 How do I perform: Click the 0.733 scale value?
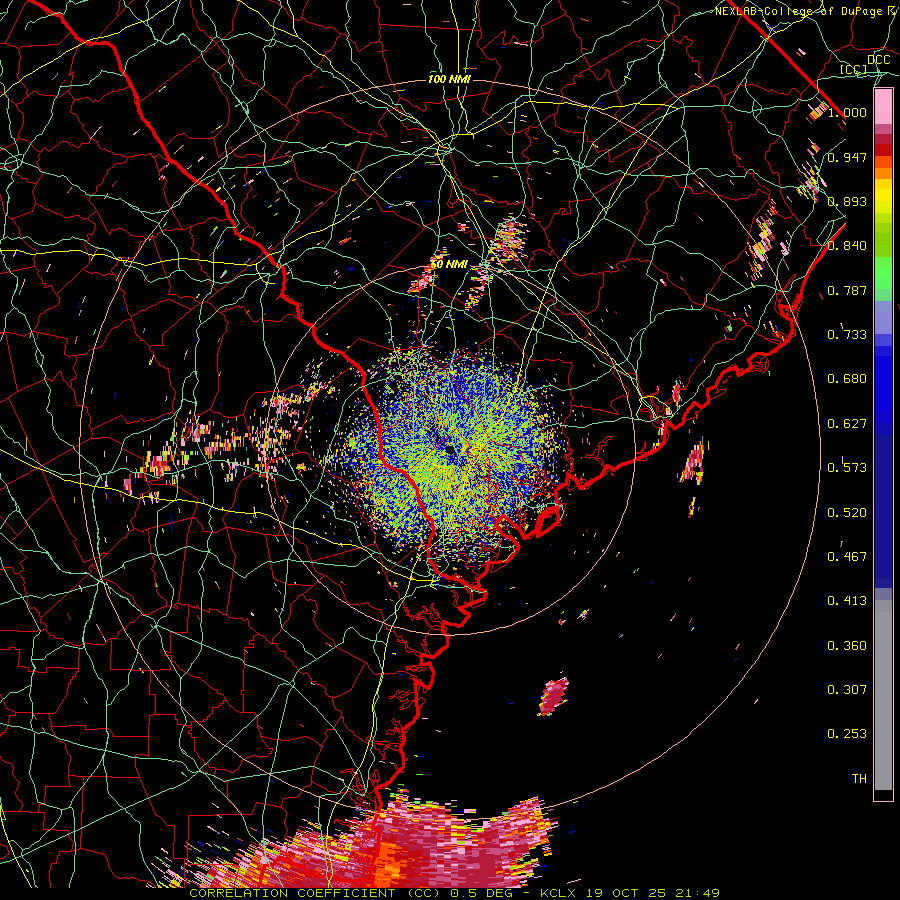(847, 335)
